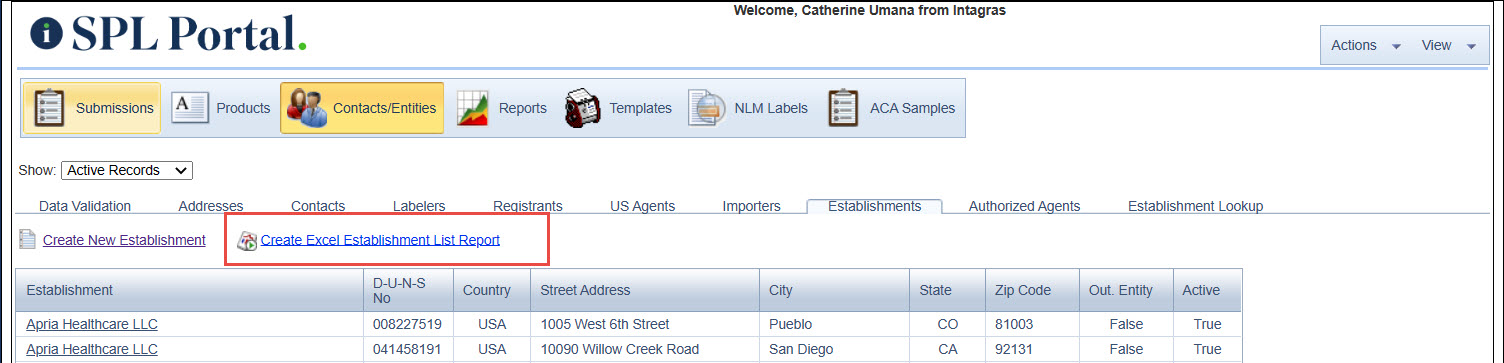
Task: Switch to the Labelers tab
Action: [x=419, y=206]
